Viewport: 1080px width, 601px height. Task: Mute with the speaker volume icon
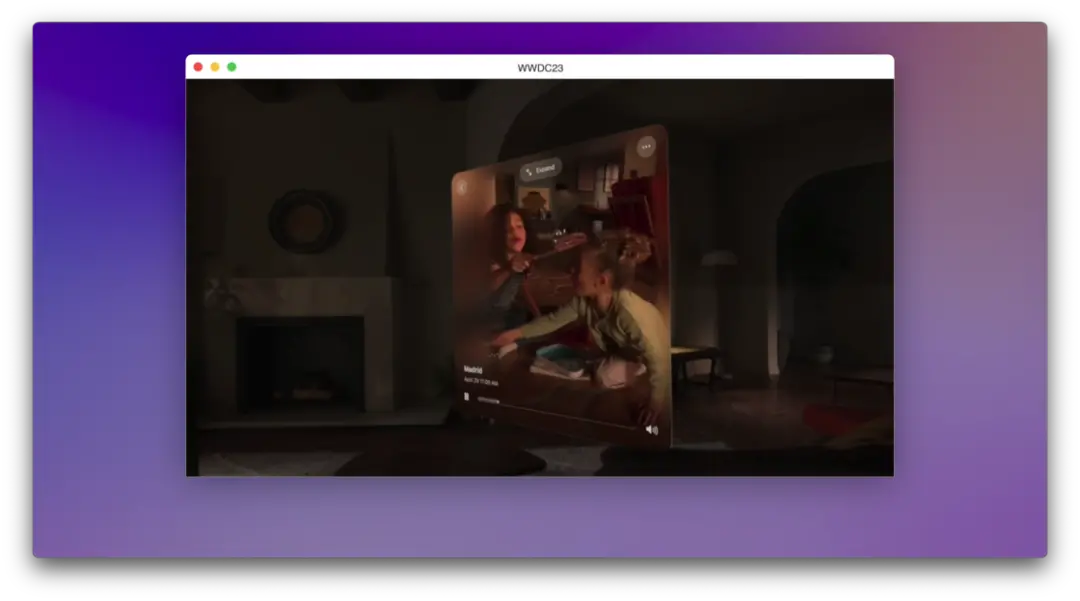(x=652, y=430)
